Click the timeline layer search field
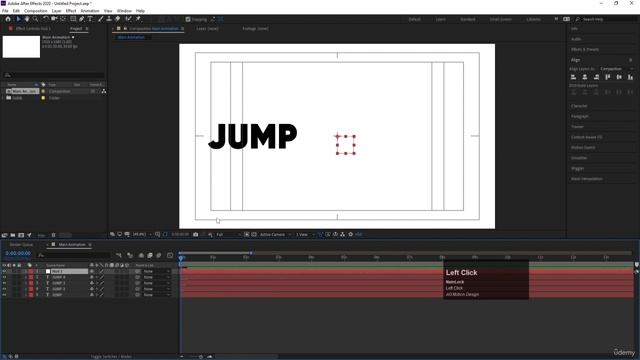Image resolution: width=640 pixels, height=360 pixels. click(x=73, y=255)
